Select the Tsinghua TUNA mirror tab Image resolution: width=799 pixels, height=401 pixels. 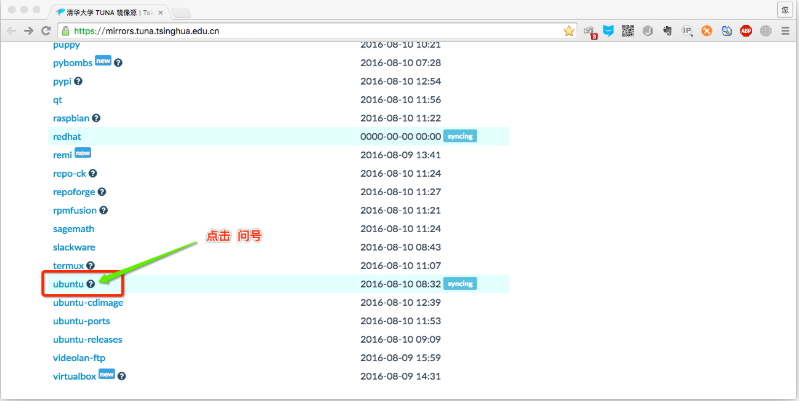(x=109, y=12)
